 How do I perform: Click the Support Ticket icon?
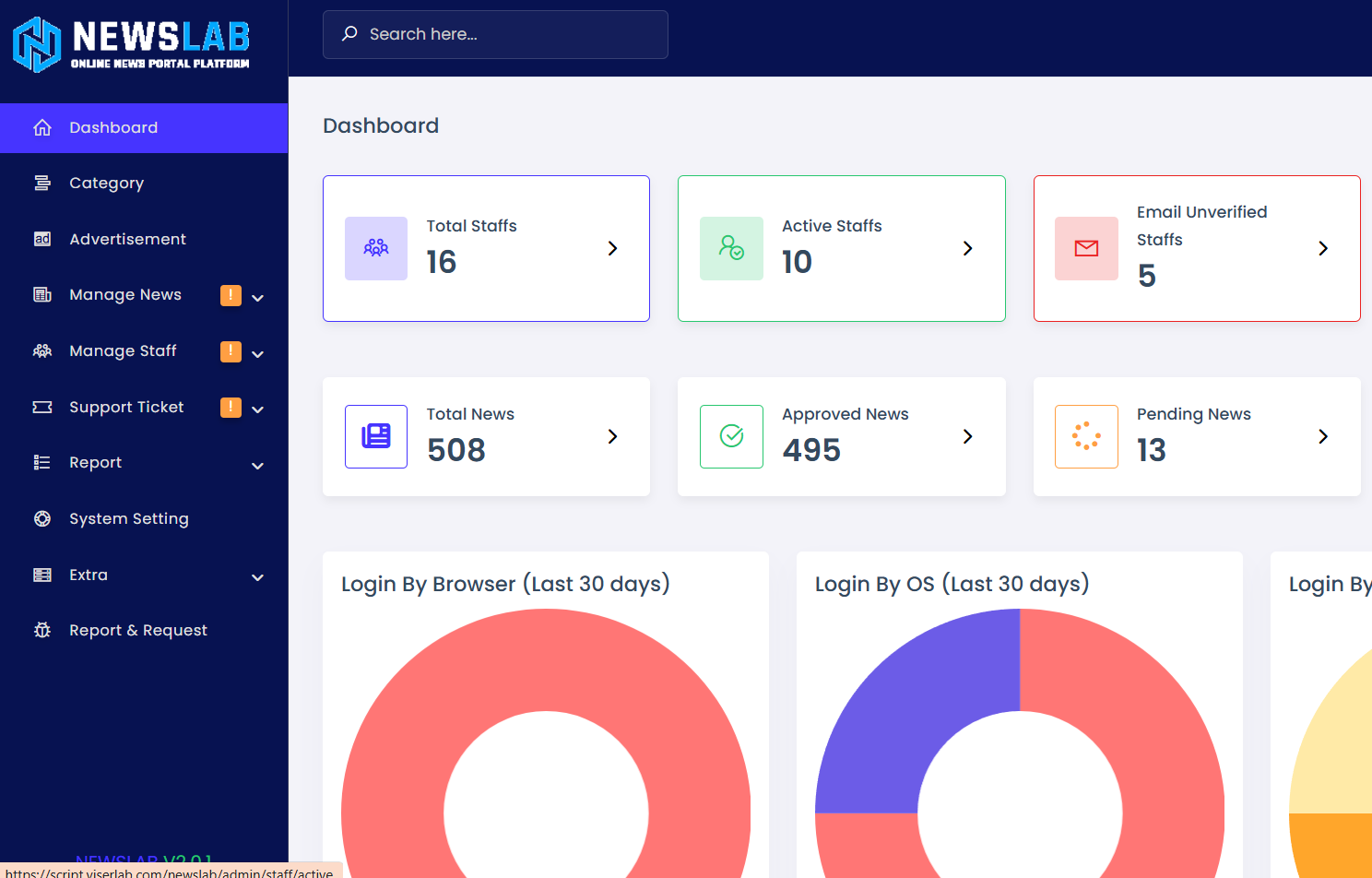click(x=42, y=407)
